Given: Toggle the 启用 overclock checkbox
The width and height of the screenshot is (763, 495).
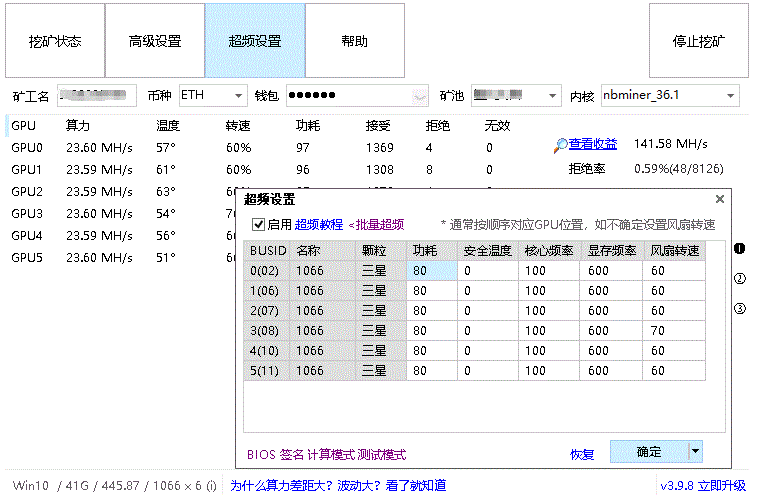Looking at the screenshot, I should pyautogui.click(x=259, y=225).
